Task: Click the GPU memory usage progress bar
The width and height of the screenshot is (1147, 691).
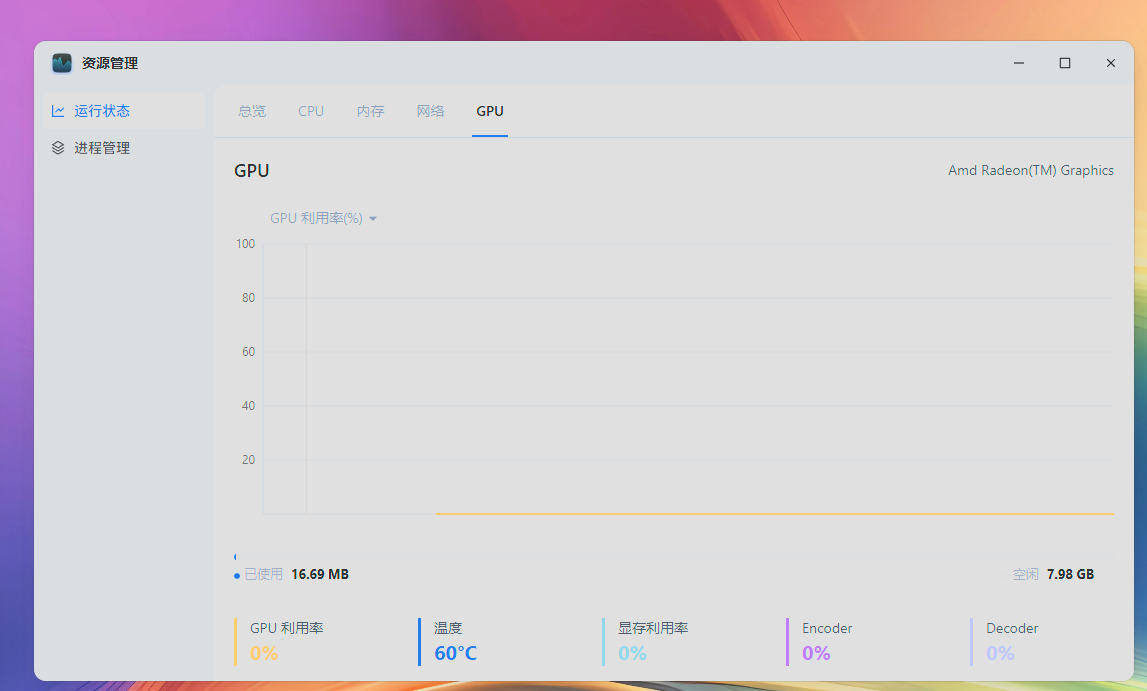Action: coord(674,556)
